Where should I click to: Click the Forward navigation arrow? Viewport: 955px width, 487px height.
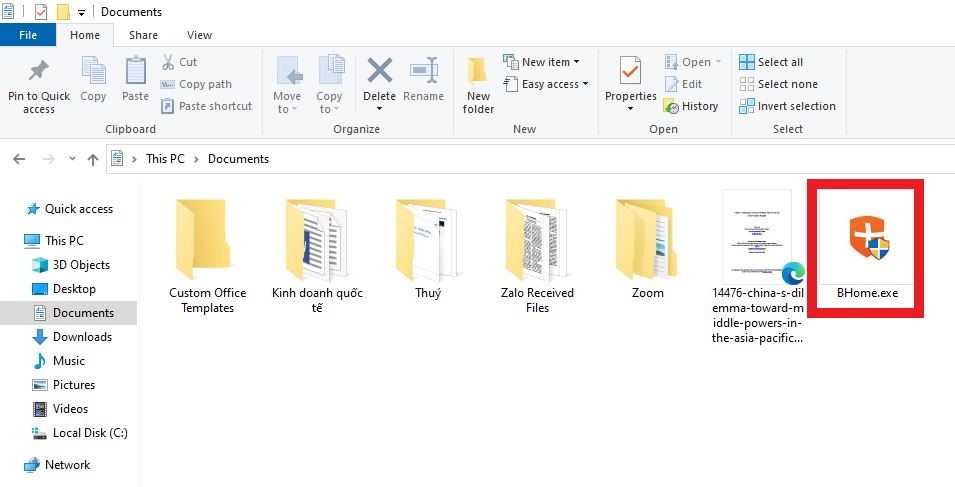tap(49, 159)
